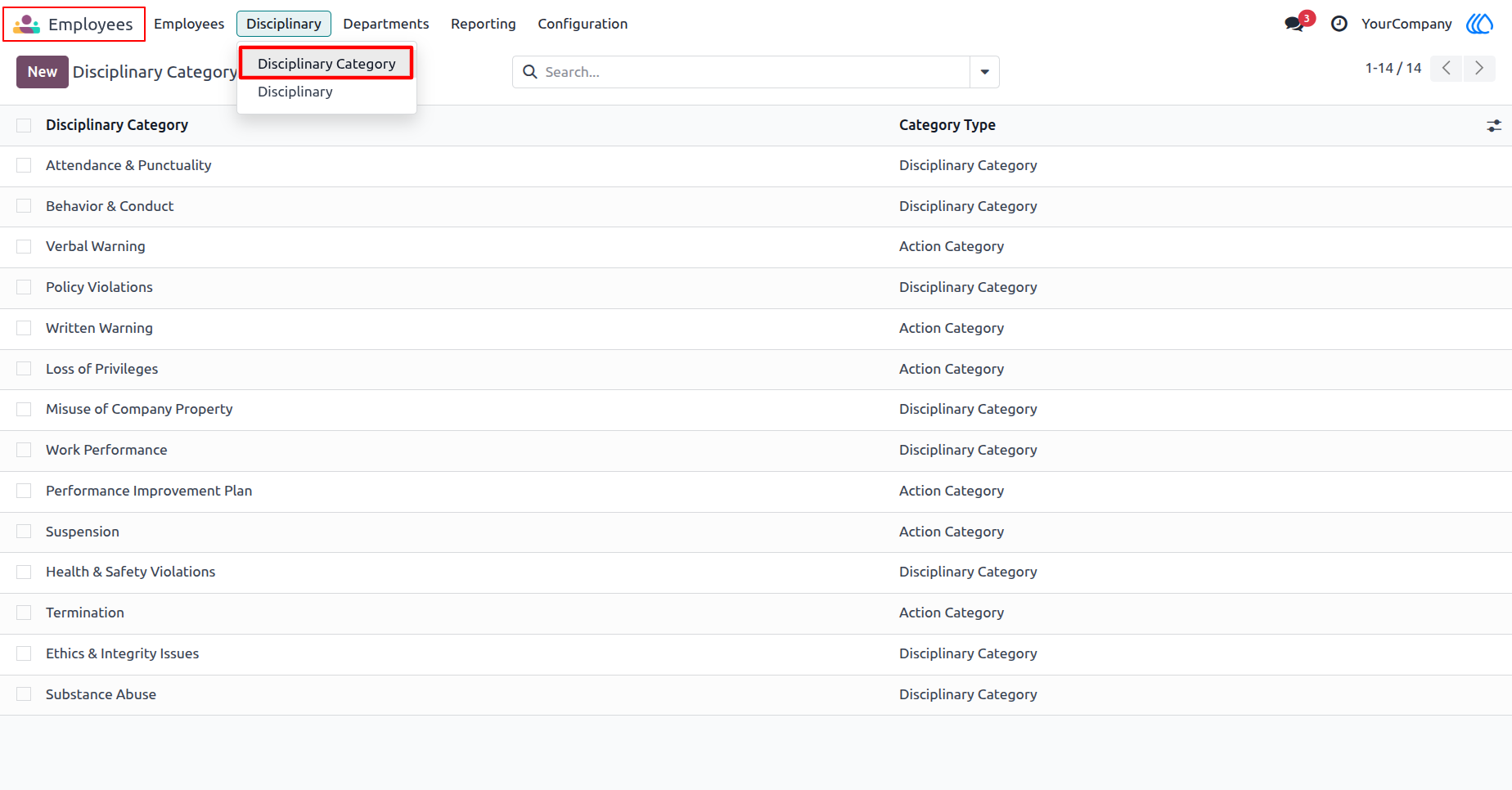The width and height of the screenshot is (1512, 790).
Task: Open the activities clock icon
Action: point(1339,24)
